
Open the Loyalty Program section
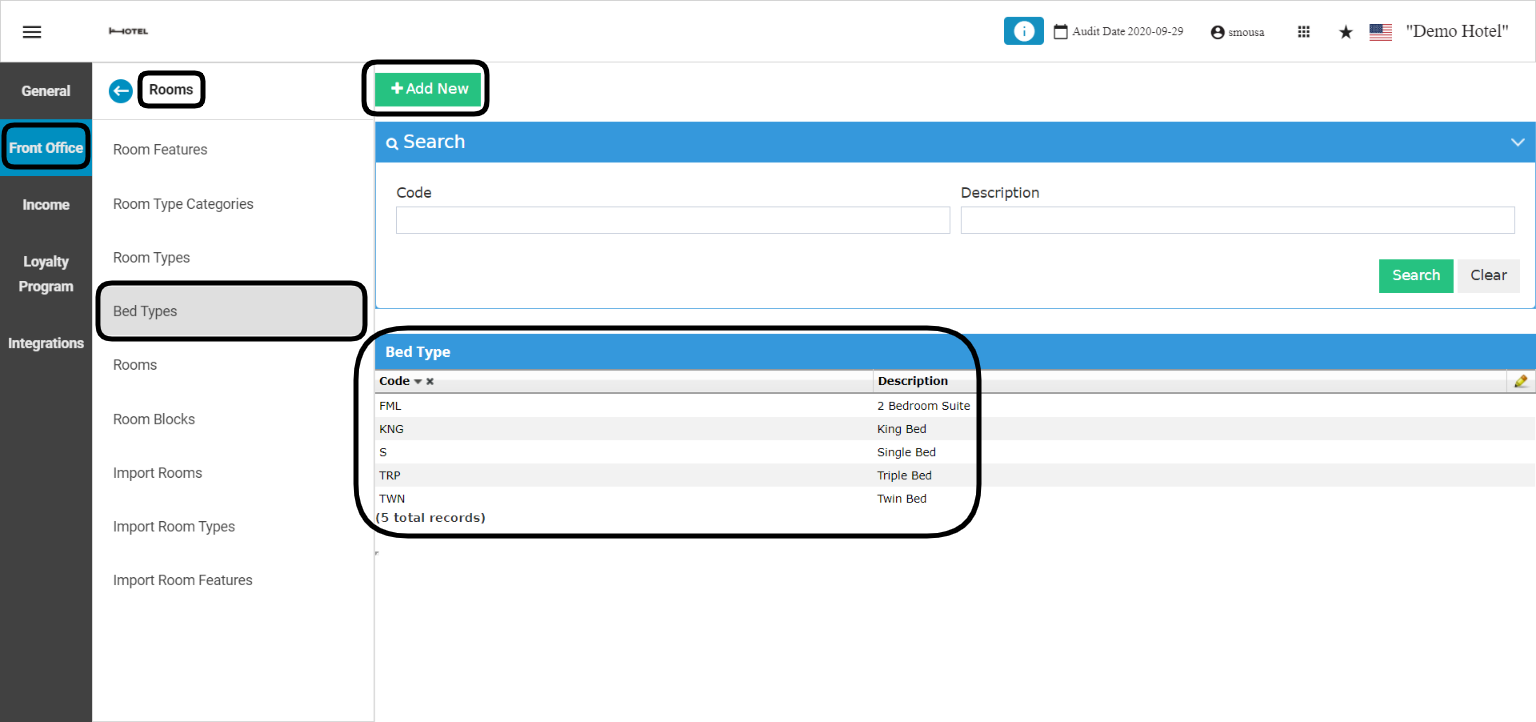[x=46, y=274]
